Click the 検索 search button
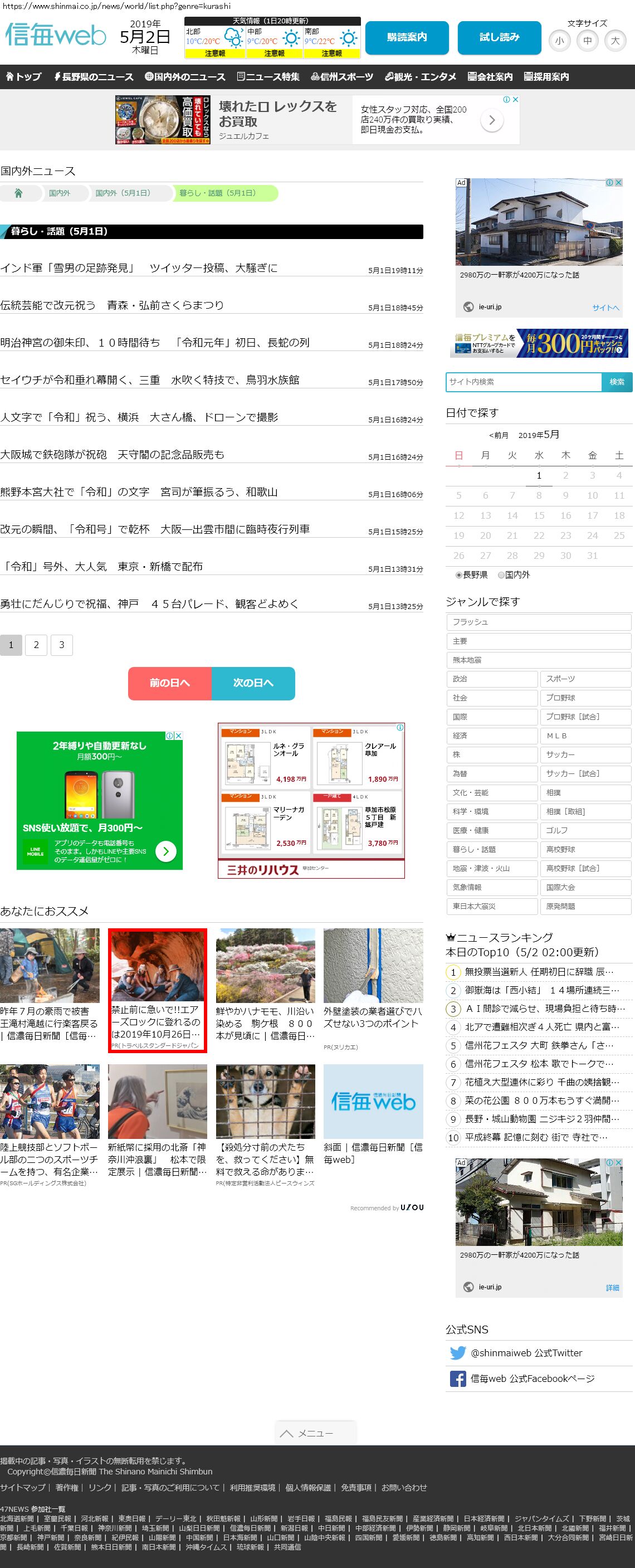Viewport: 635px width, 1568px height. [617, 382]
